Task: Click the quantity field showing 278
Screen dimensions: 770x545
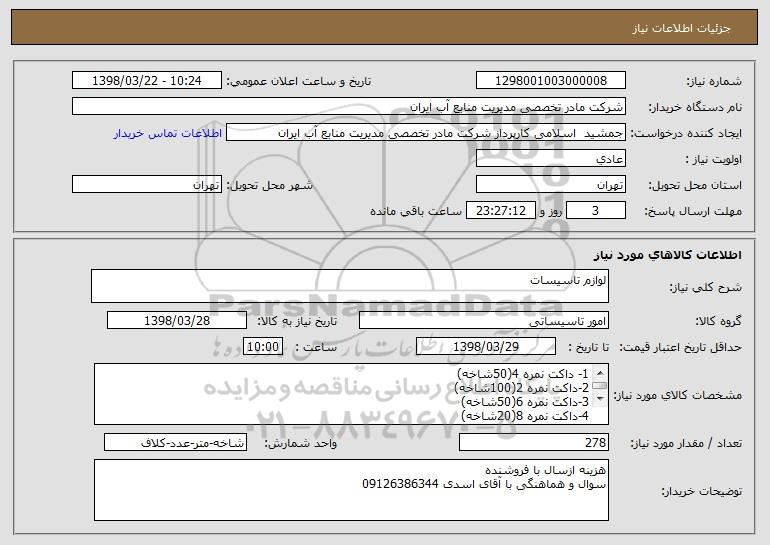Action: point(534,442)
